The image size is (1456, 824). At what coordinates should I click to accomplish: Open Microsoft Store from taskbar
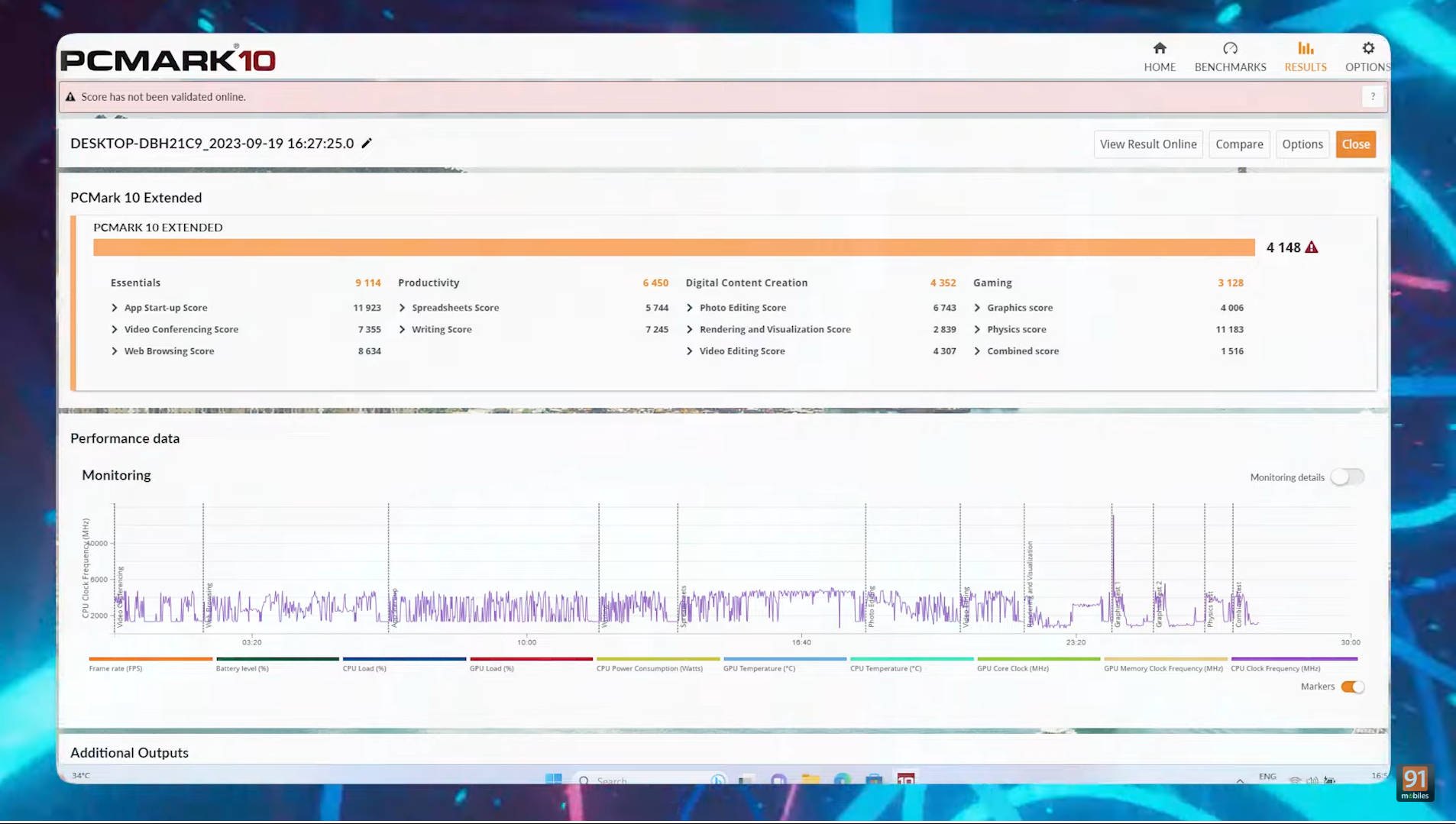874,779
